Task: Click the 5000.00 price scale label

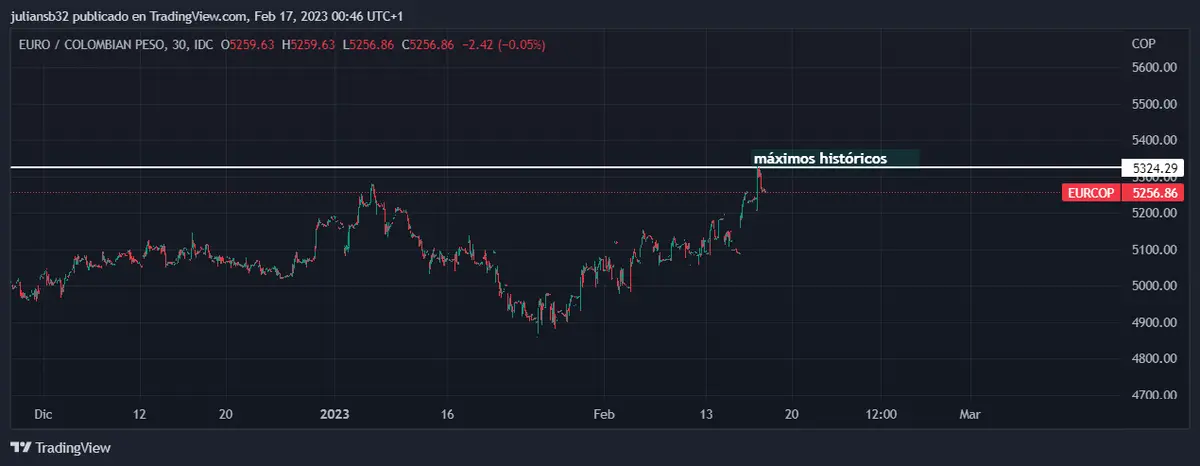Action: tap(1152, 286)
